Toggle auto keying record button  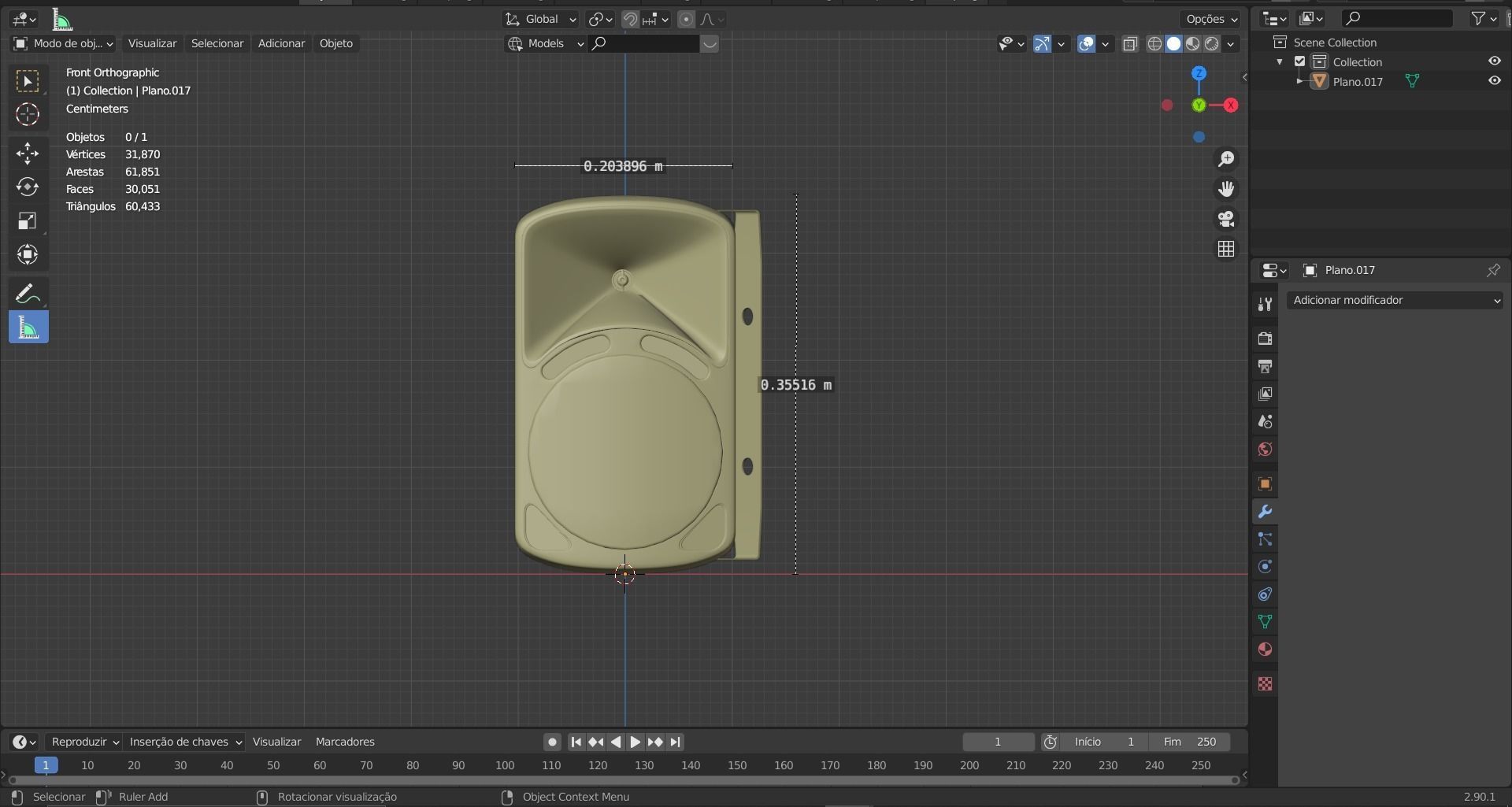552,742
